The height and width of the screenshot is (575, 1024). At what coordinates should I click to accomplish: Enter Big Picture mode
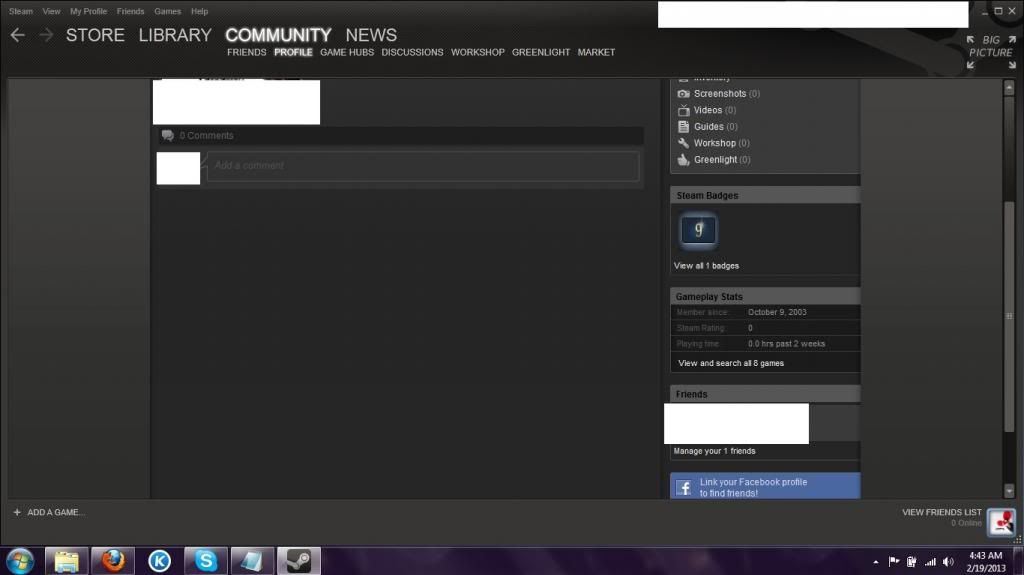(x=991, y=52)
